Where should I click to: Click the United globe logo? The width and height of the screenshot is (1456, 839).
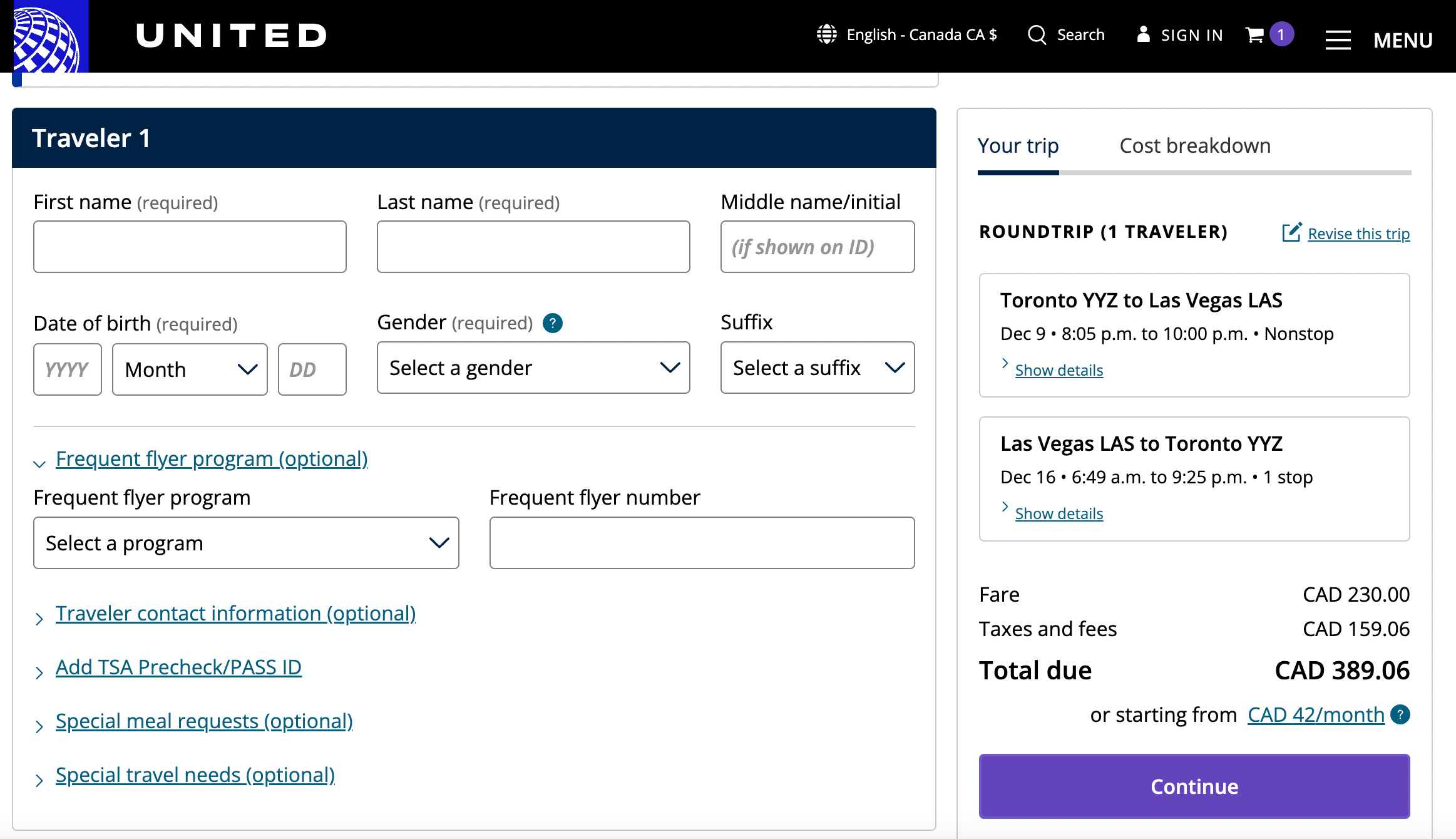[49, 36]
